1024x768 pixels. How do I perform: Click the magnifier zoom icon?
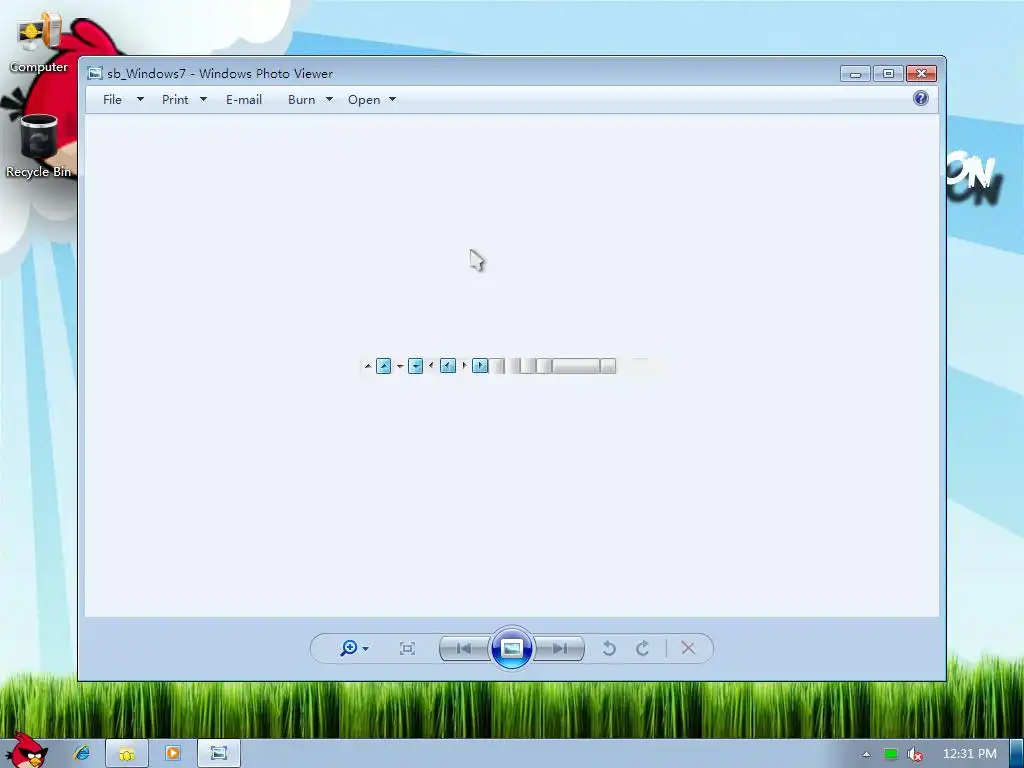click(x=348, y=648)
